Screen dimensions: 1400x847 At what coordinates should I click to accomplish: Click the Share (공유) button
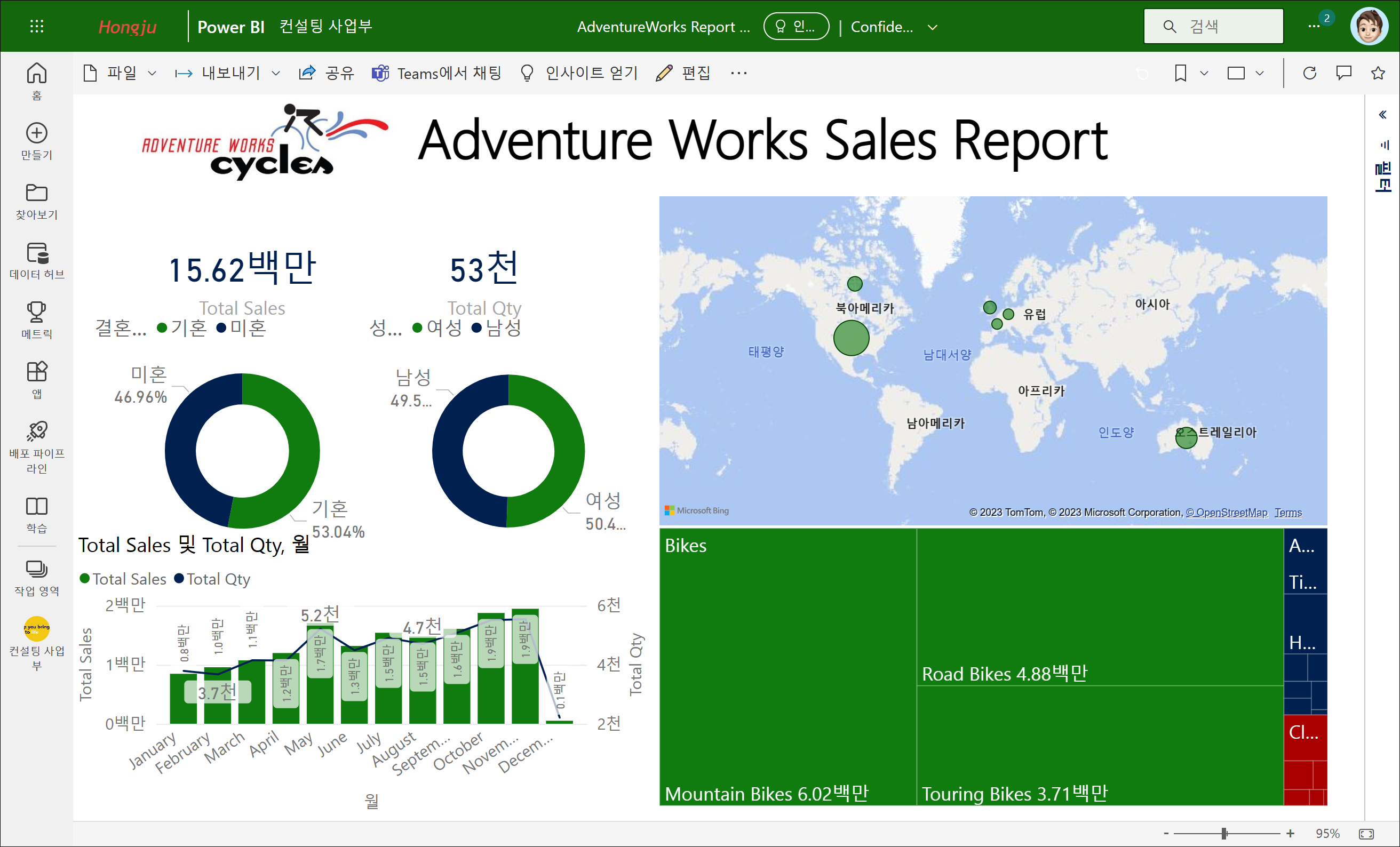click(327, 73)
